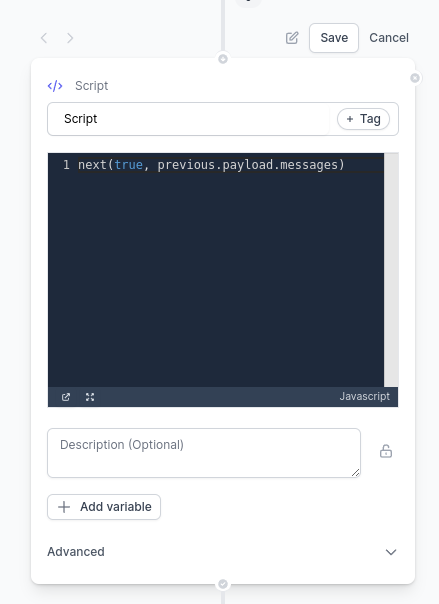Click the Advanced section label

pyautogui.click(x=76, y=552)
